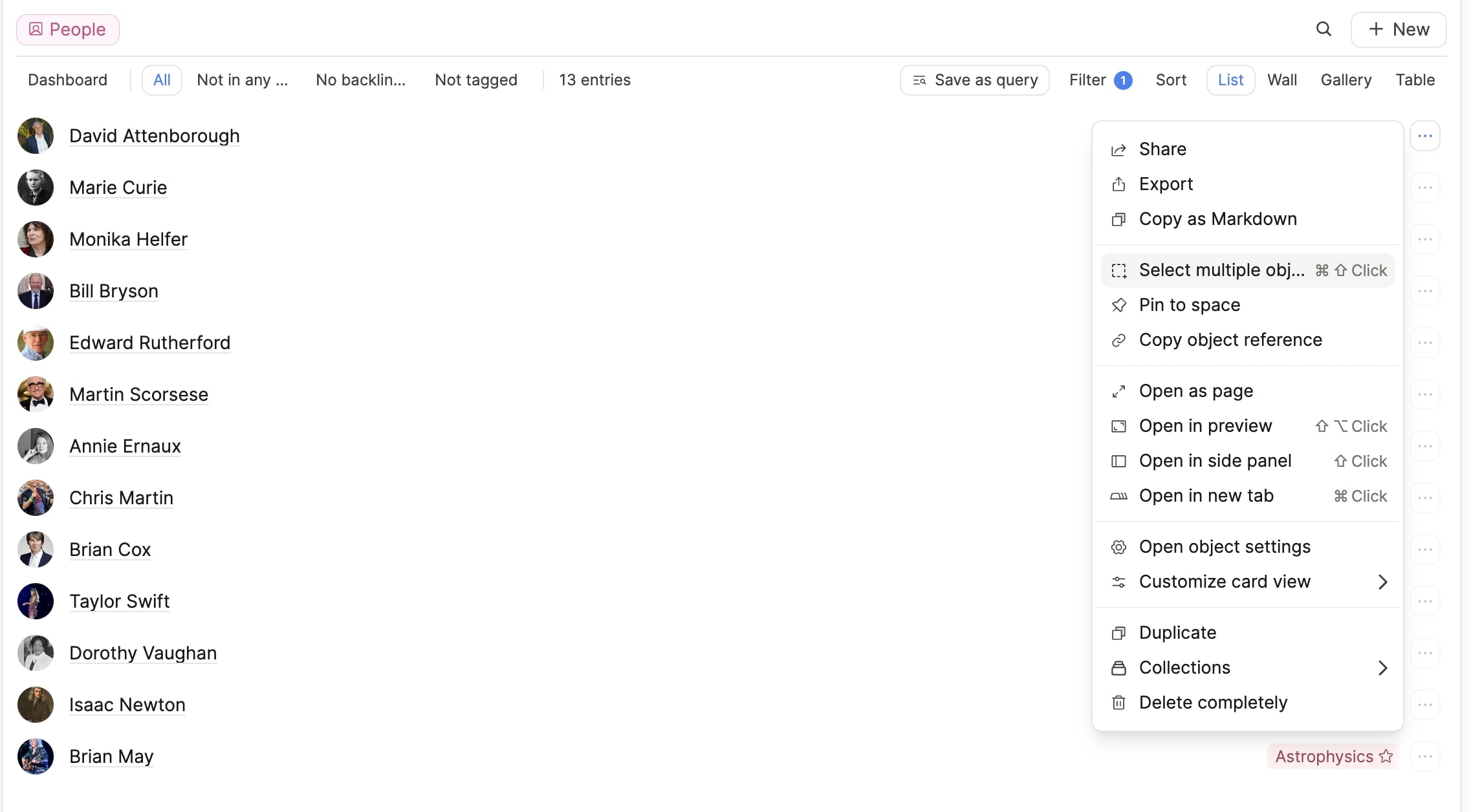Select the Not tagged filter tab

(x=475, y=80)
